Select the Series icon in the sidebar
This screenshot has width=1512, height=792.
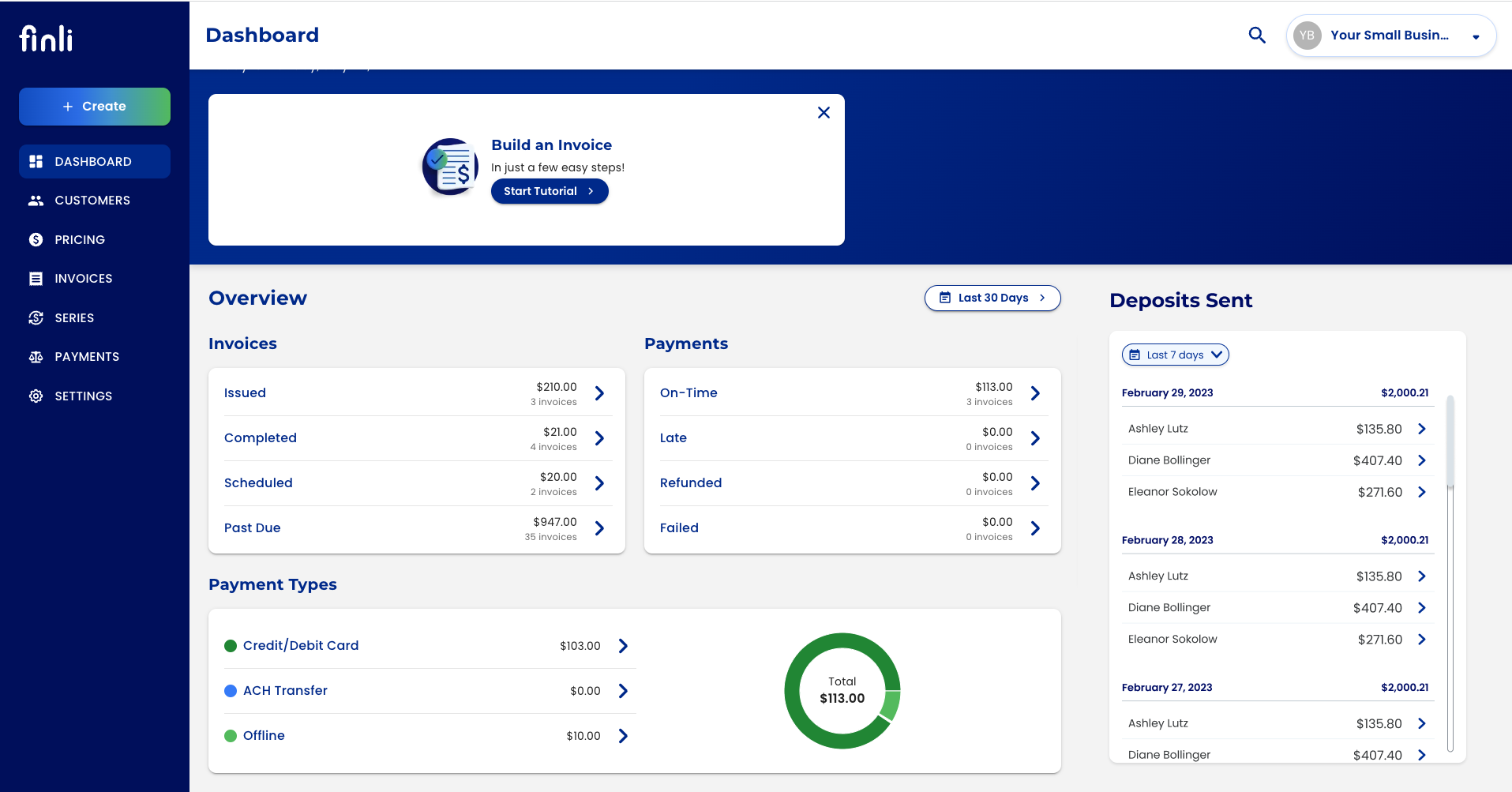36,317
